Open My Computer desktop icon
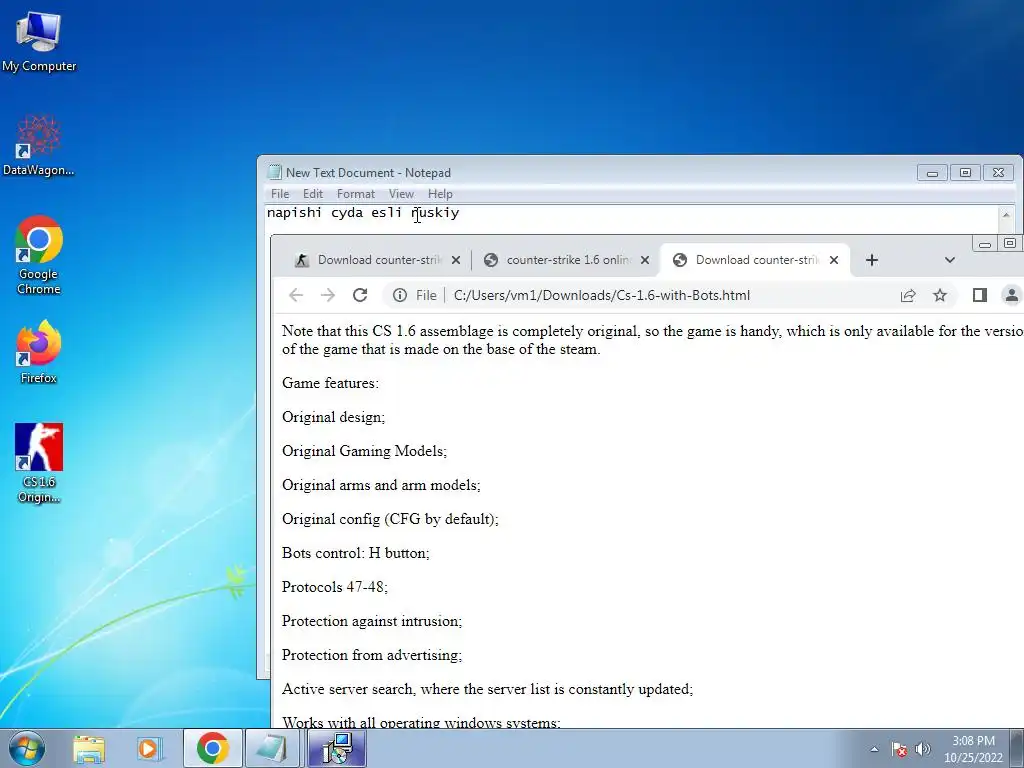The width and height of the screenshot is (1024, 768). (39, 41)
